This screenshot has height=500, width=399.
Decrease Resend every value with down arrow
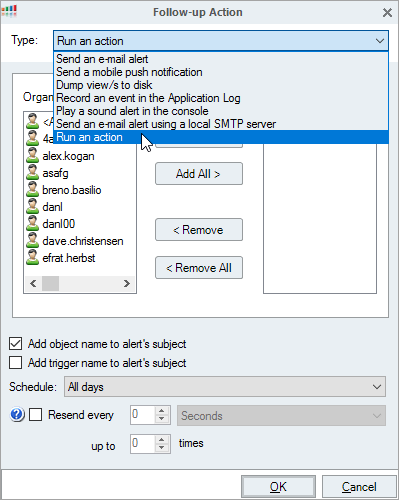pos(162,419)
